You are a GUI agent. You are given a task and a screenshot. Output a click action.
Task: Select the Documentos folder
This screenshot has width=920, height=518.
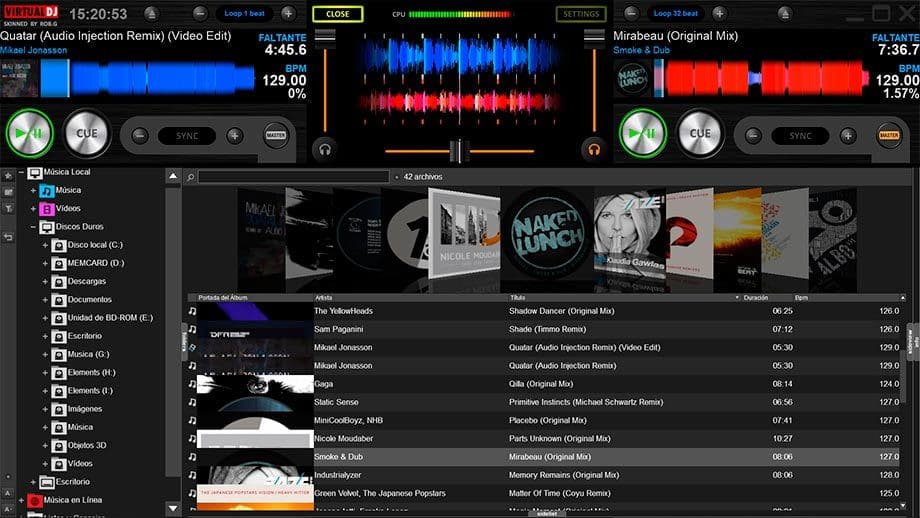tap(89, 299)
